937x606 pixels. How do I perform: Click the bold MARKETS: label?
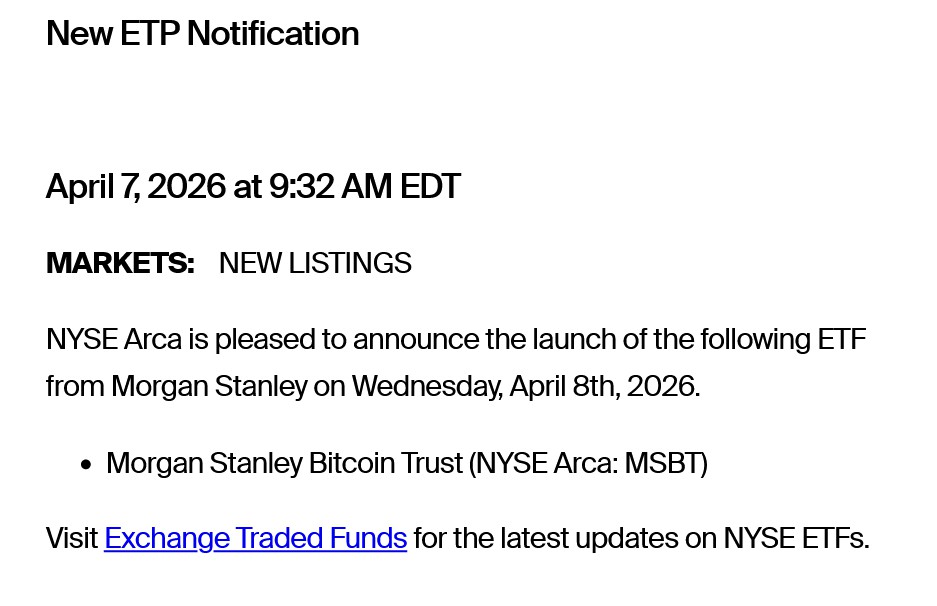point(120,263)
